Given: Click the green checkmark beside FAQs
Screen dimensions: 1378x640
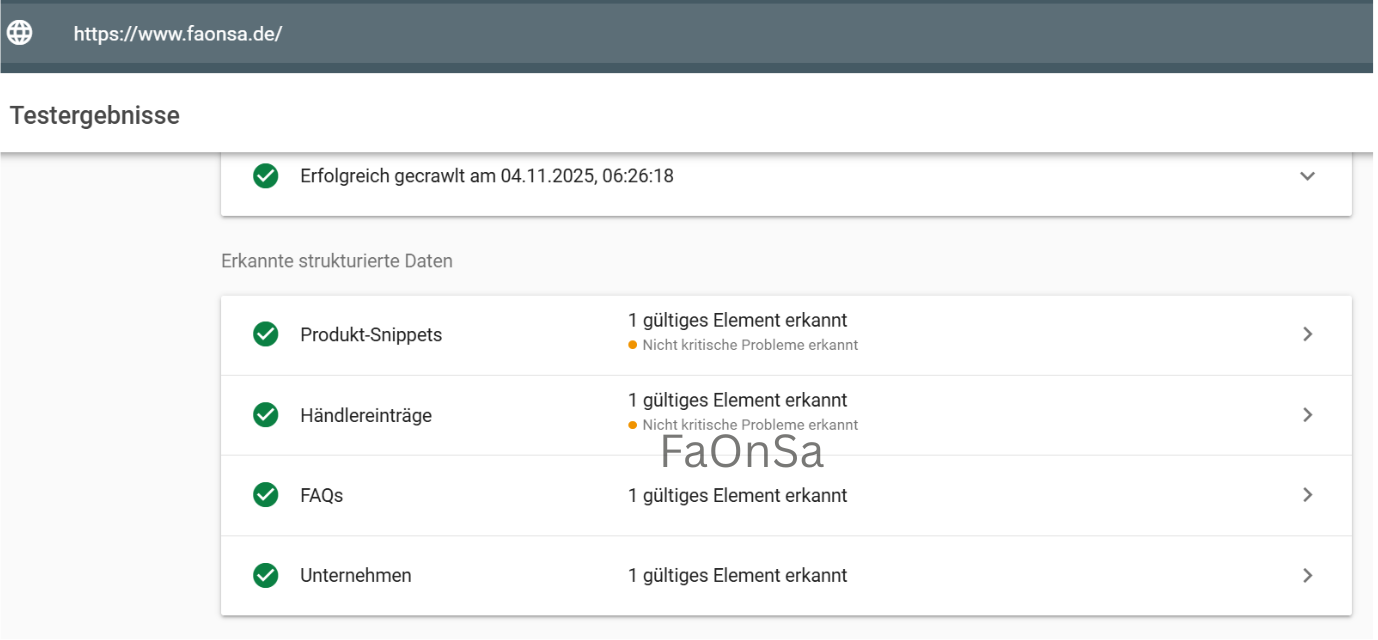Looking at the screenshot, I should 265,495.
